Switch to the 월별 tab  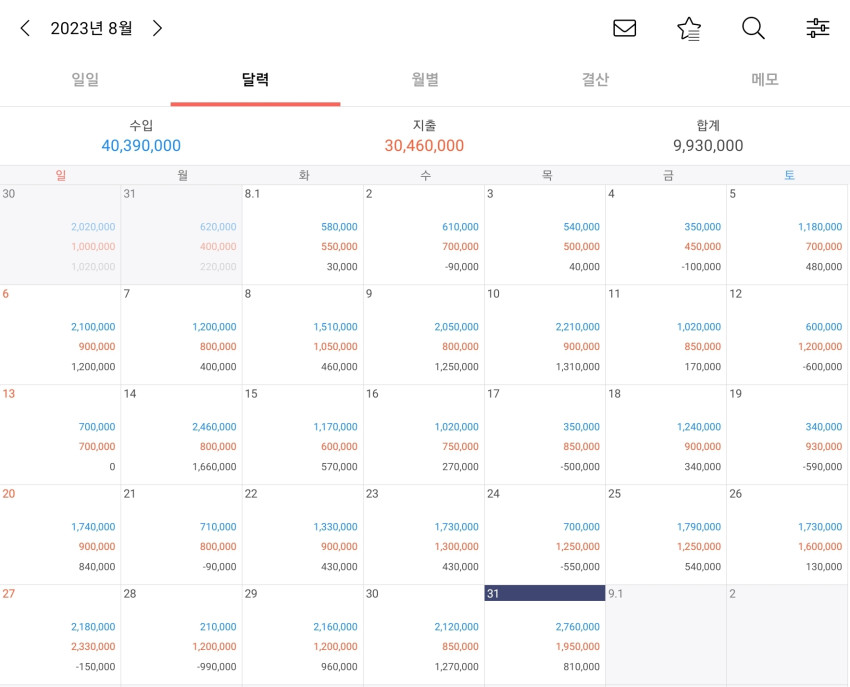coord(425,80)
